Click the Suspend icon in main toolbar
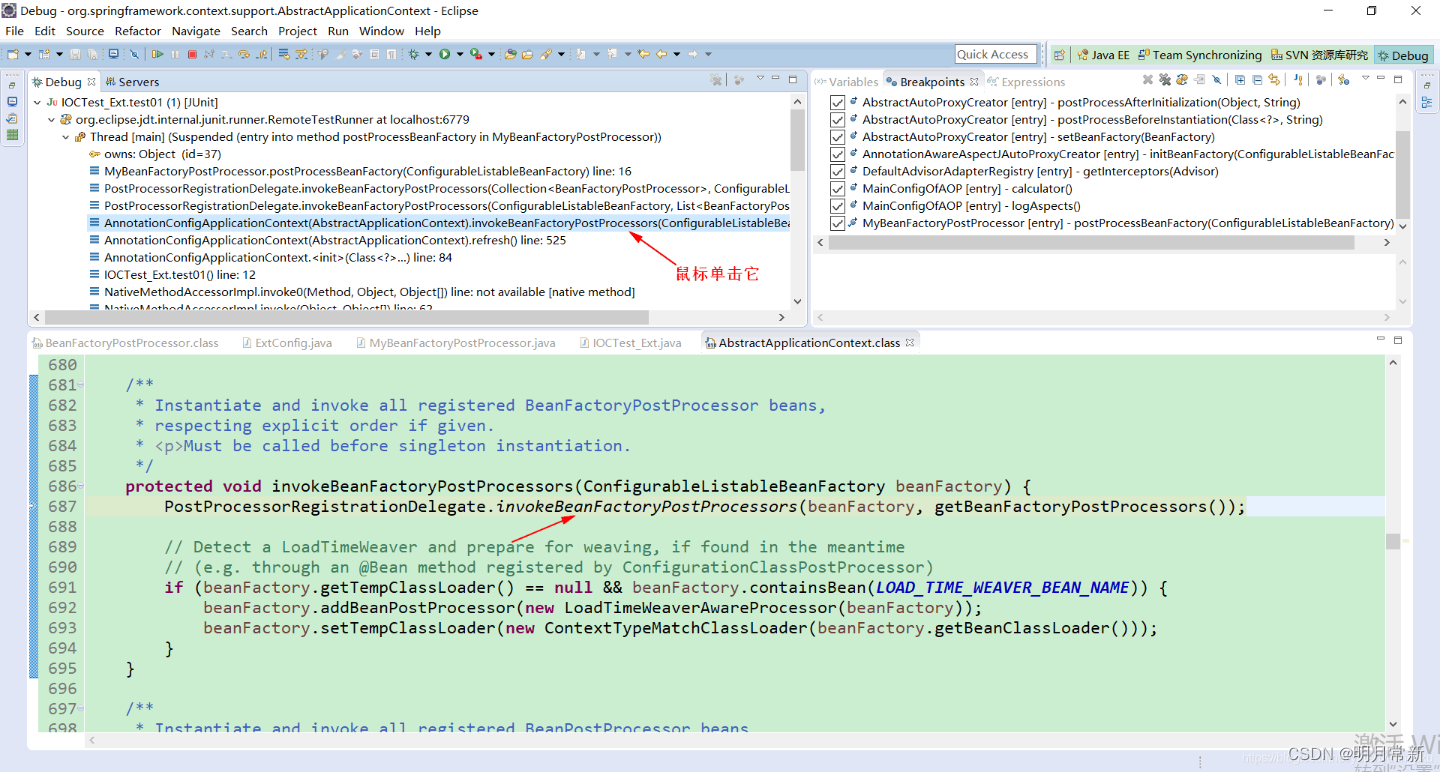Viewport: 1440px width, 772px height. [x=175, y=54]
